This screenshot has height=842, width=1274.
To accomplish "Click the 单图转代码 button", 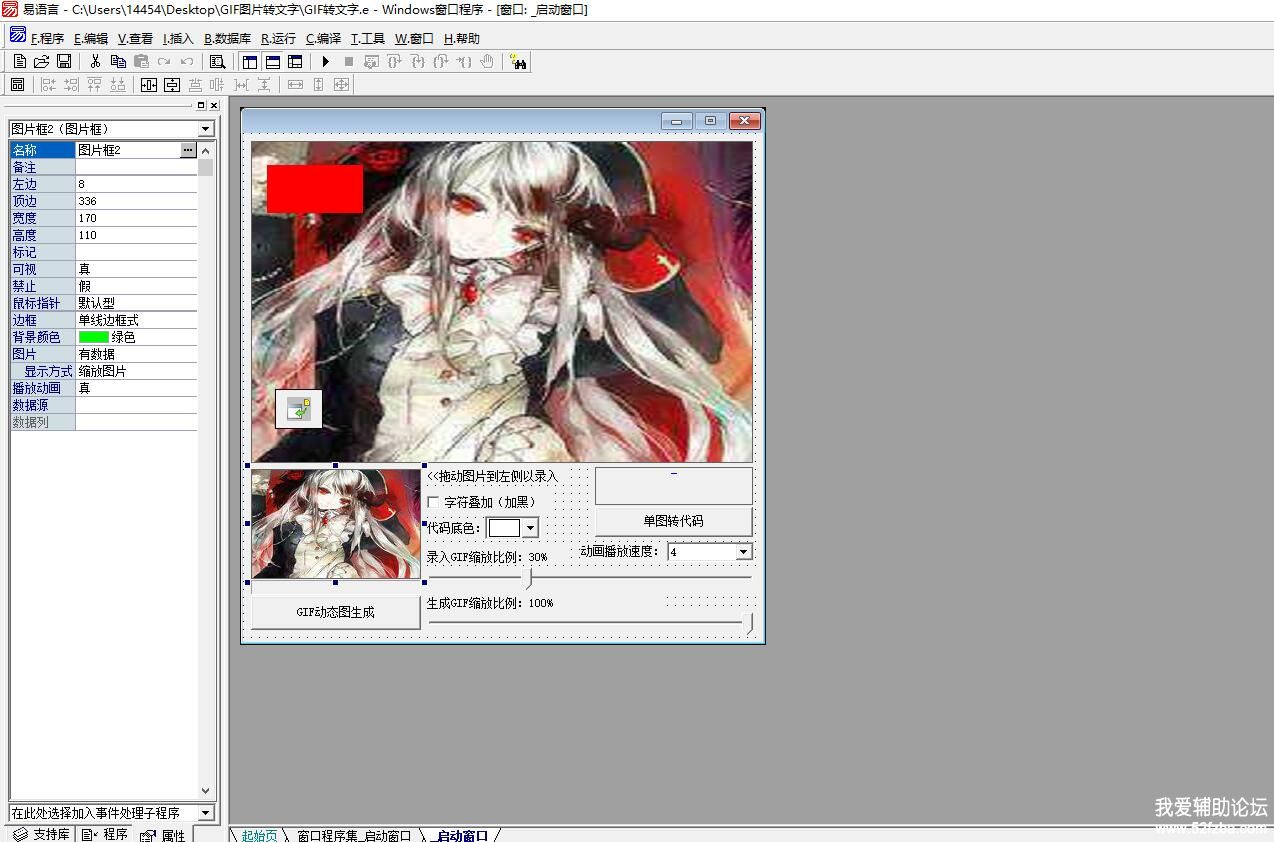I will pyautogui.click(x=673, y=521).
